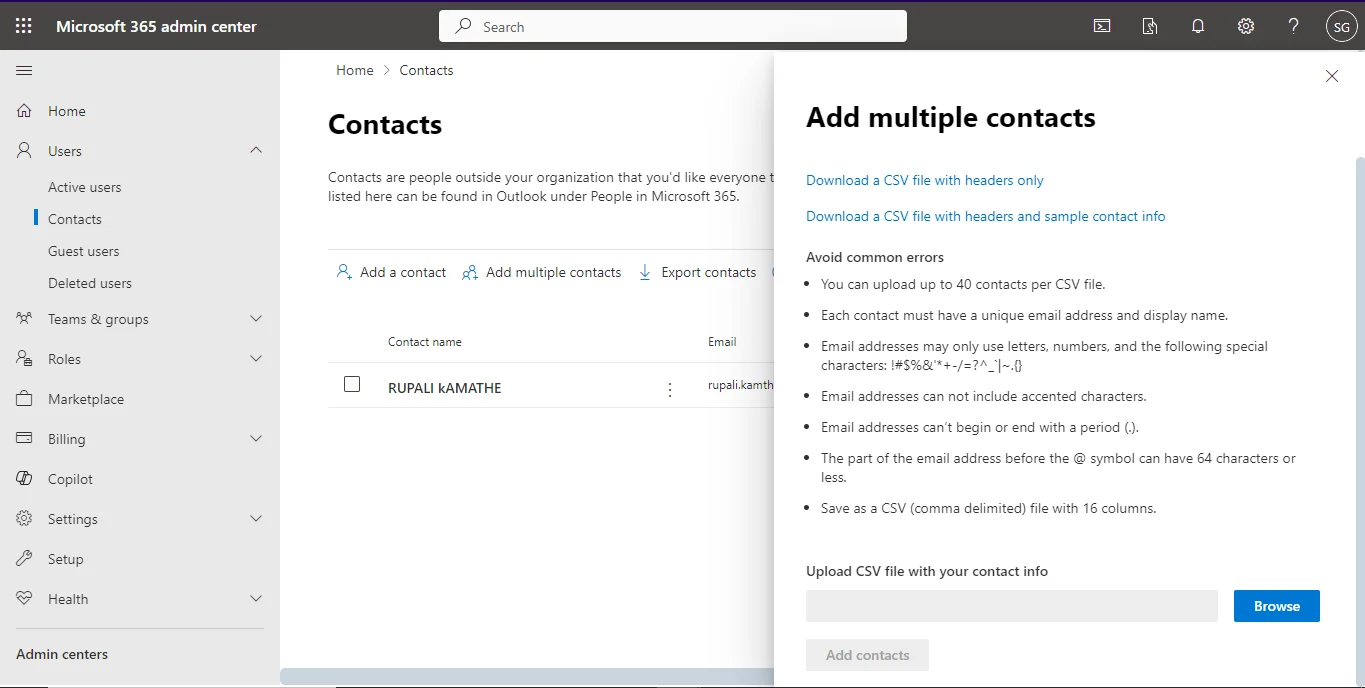Click the Users person icon in sidebar
This screenshot has width=1365, height=688.
click(x=25, y=151)
